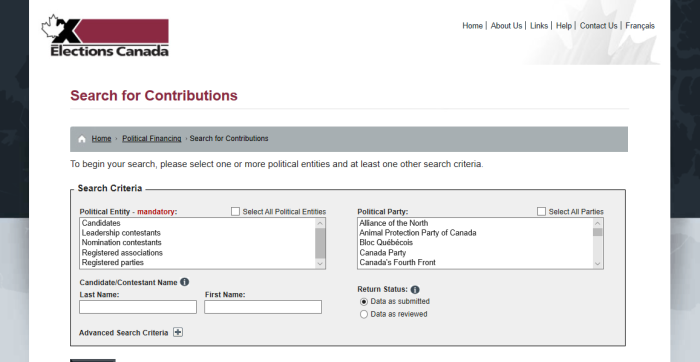Click the Last Name input field
The height and width of the screenshot is (362, 700).
pos(138,307)
